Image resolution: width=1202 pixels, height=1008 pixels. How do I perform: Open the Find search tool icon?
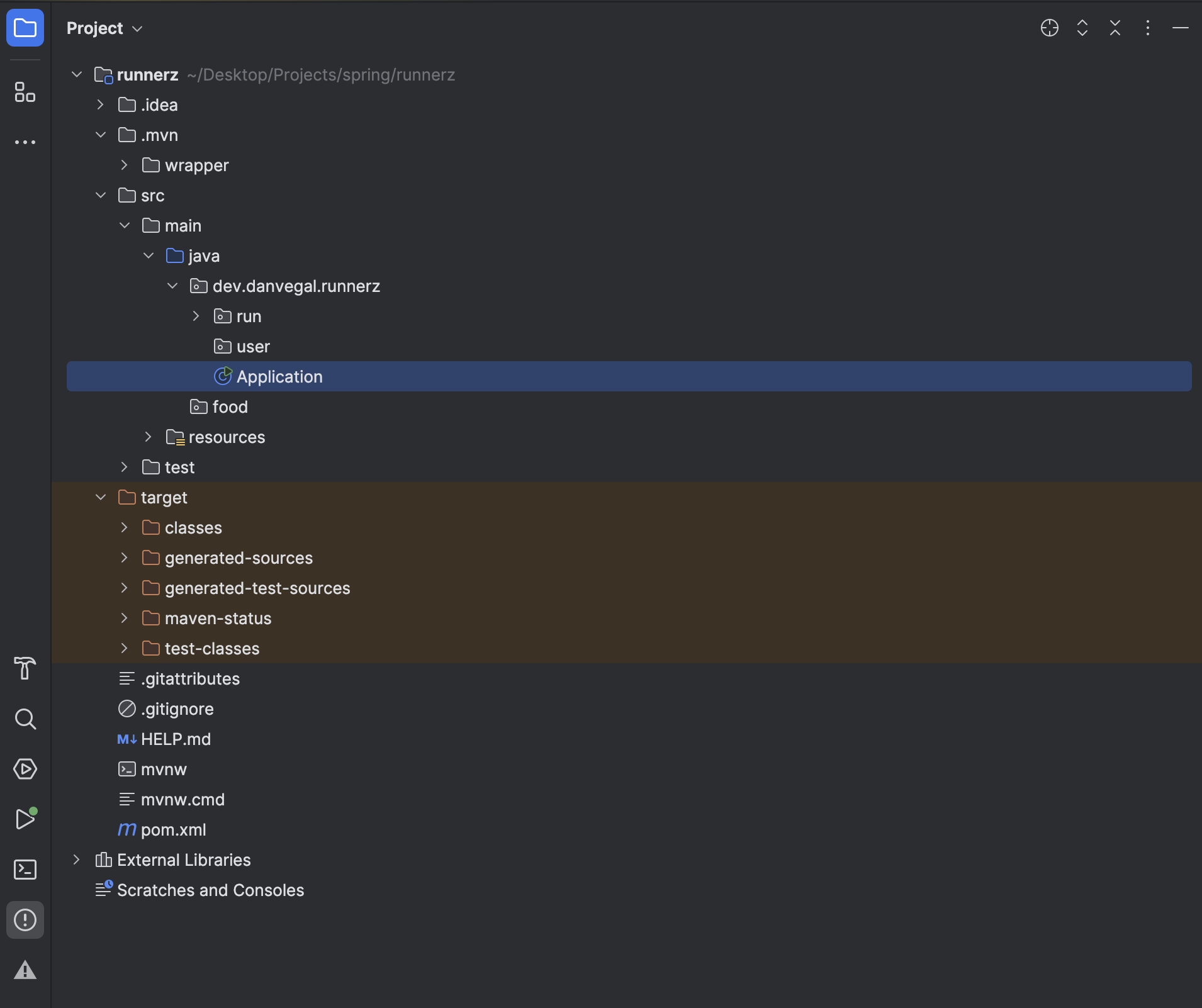[25, 719]
